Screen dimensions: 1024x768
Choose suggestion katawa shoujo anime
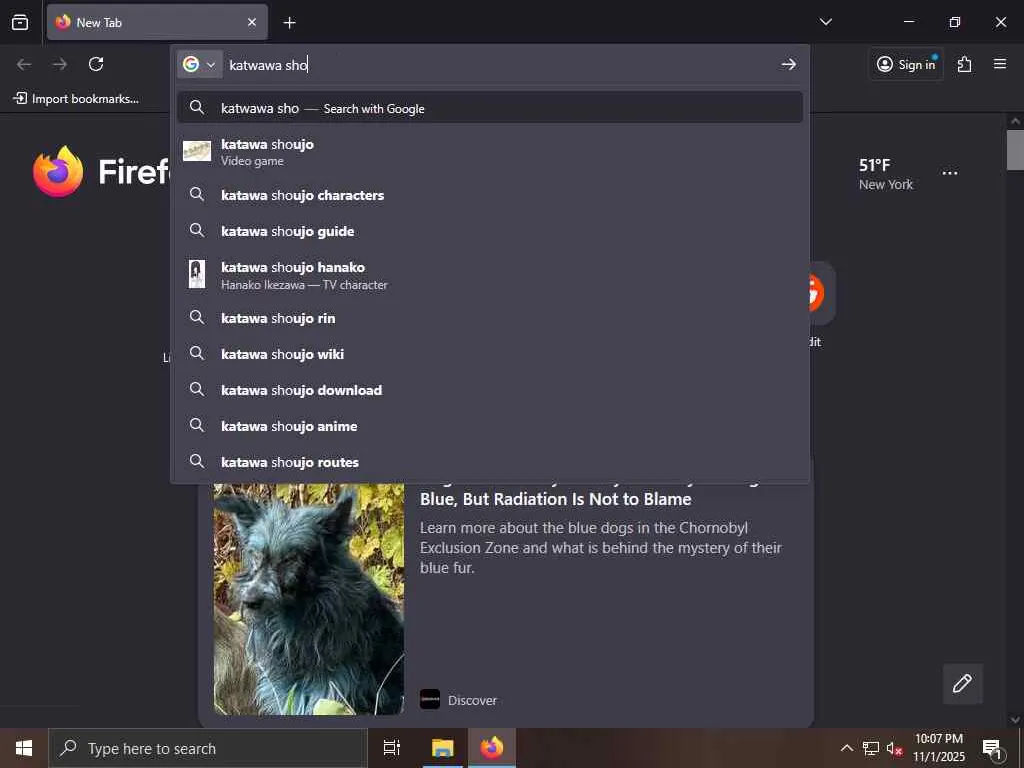pyautogui.click(x=490, y=426)
